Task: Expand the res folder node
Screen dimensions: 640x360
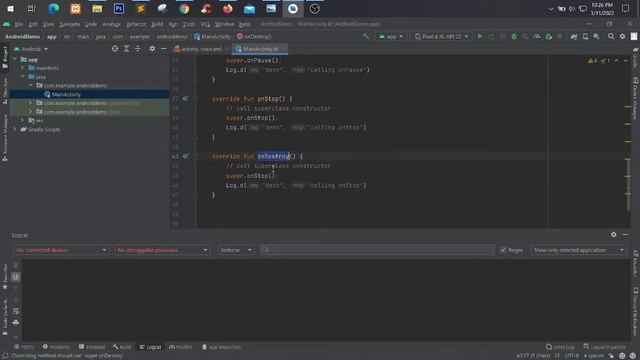Action: tap(23, 120)
